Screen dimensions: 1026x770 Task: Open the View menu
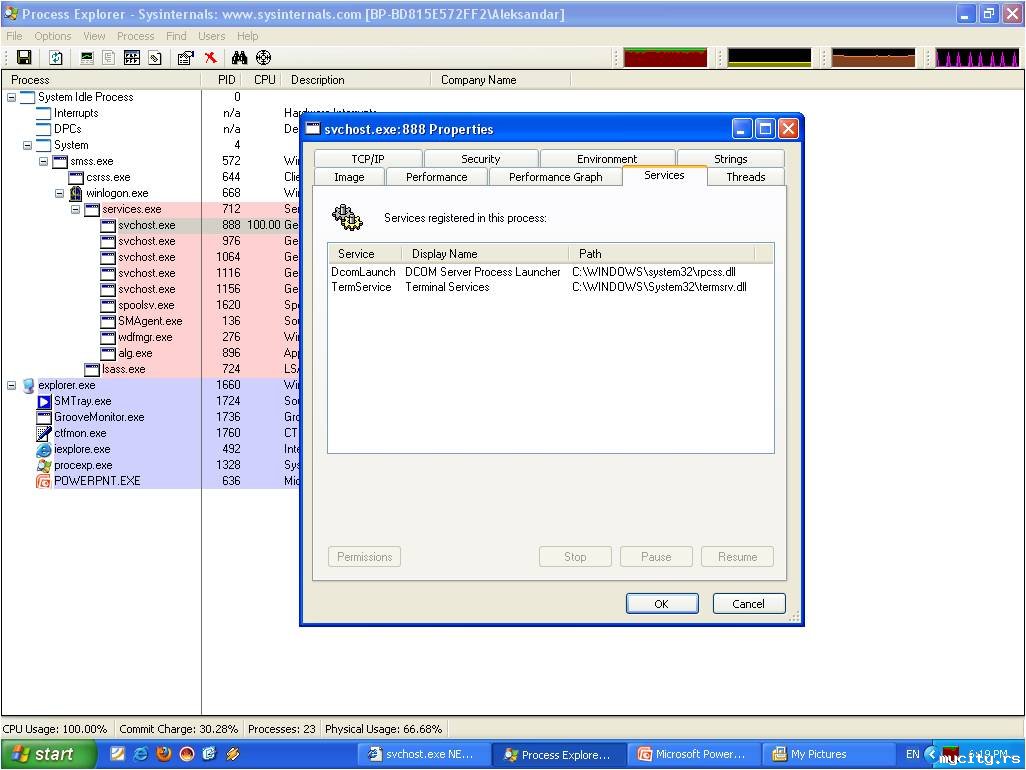(94, 36)
